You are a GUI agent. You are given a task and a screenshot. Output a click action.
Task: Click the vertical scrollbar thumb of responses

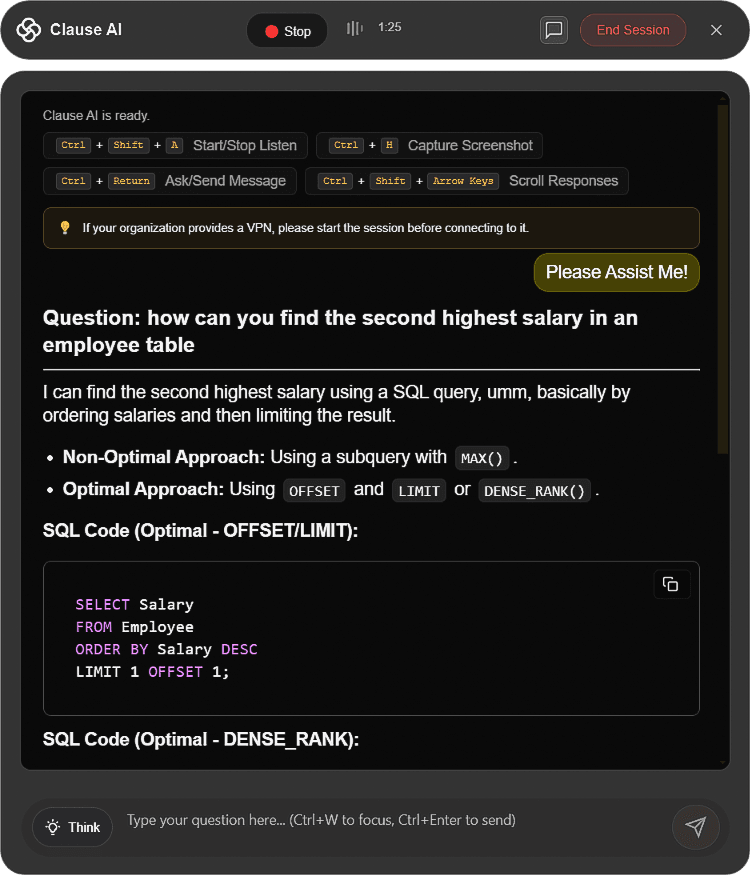click(x=723, y=279)
